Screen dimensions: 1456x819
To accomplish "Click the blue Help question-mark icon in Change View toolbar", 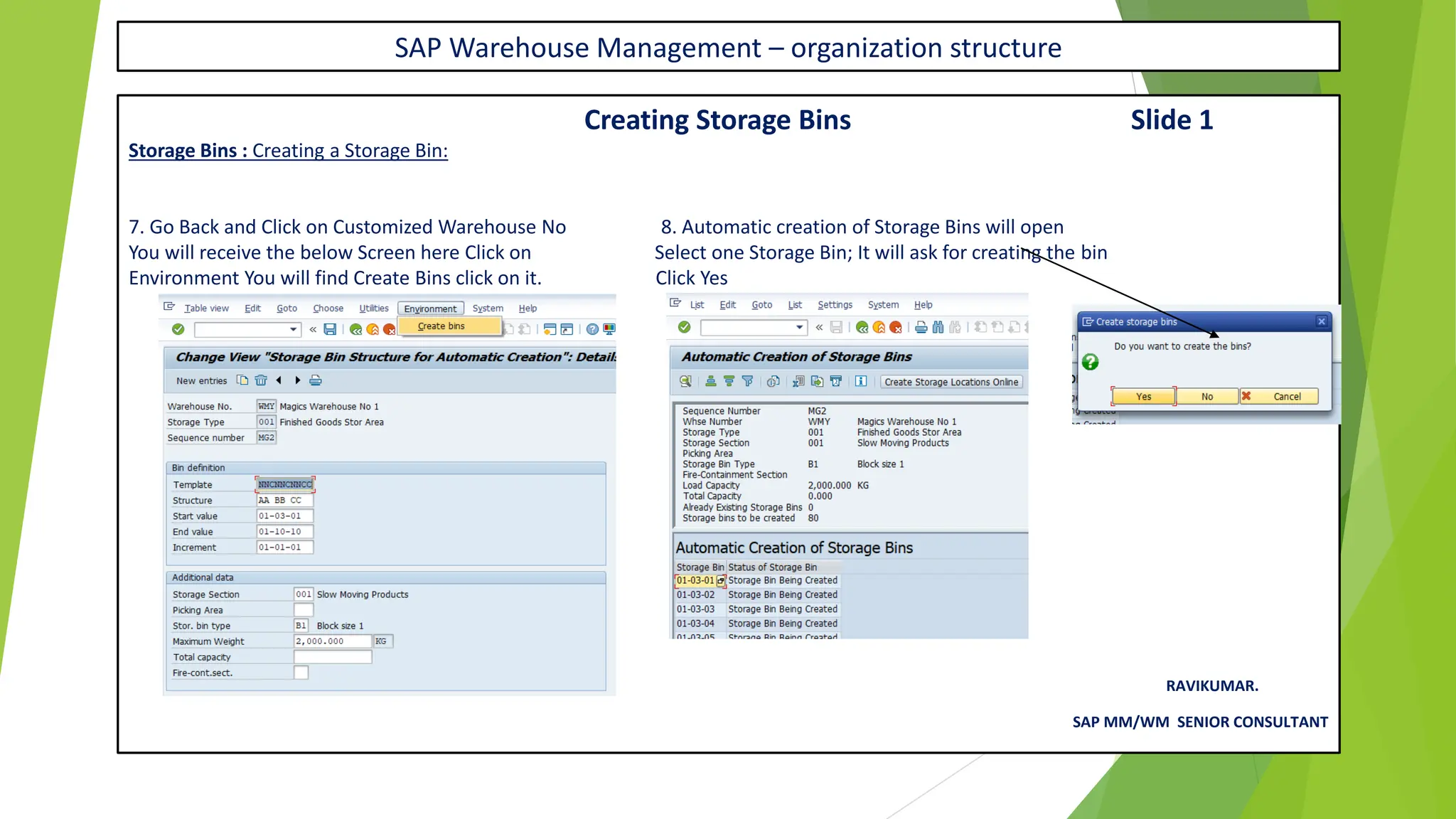I will coord(592,329).
